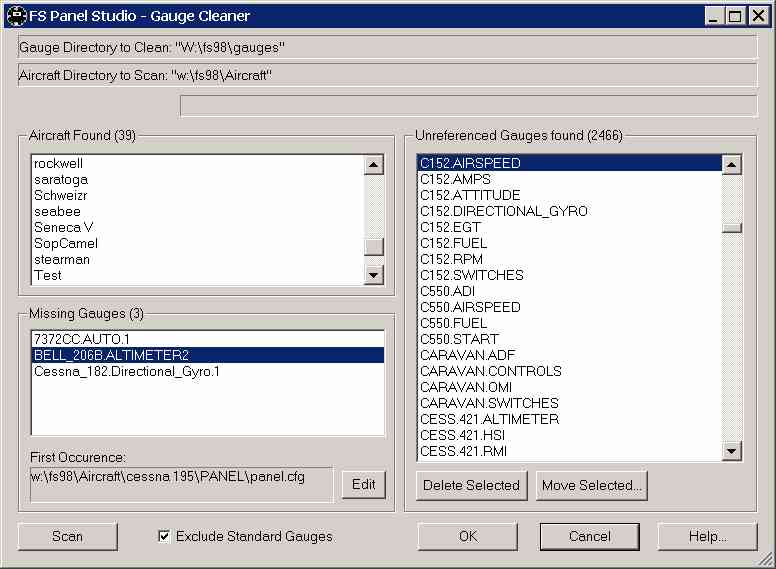This screenshot has width=776, height=569.
Task: Click the First Occurence path field
Action: click(181, 485)
